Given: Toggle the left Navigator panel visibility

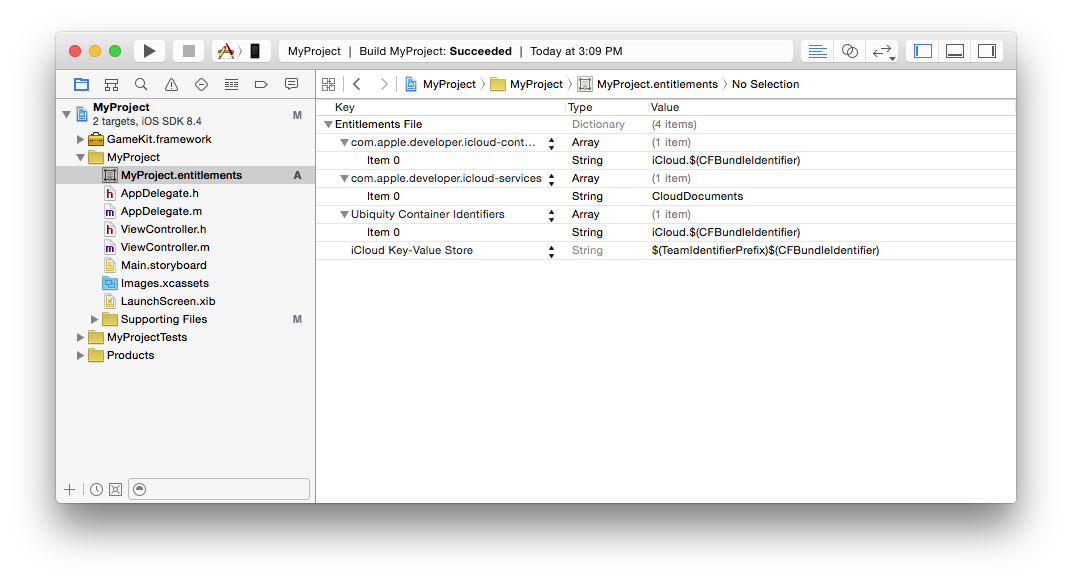Looking at the screenshot, I should tap(923, 51).
